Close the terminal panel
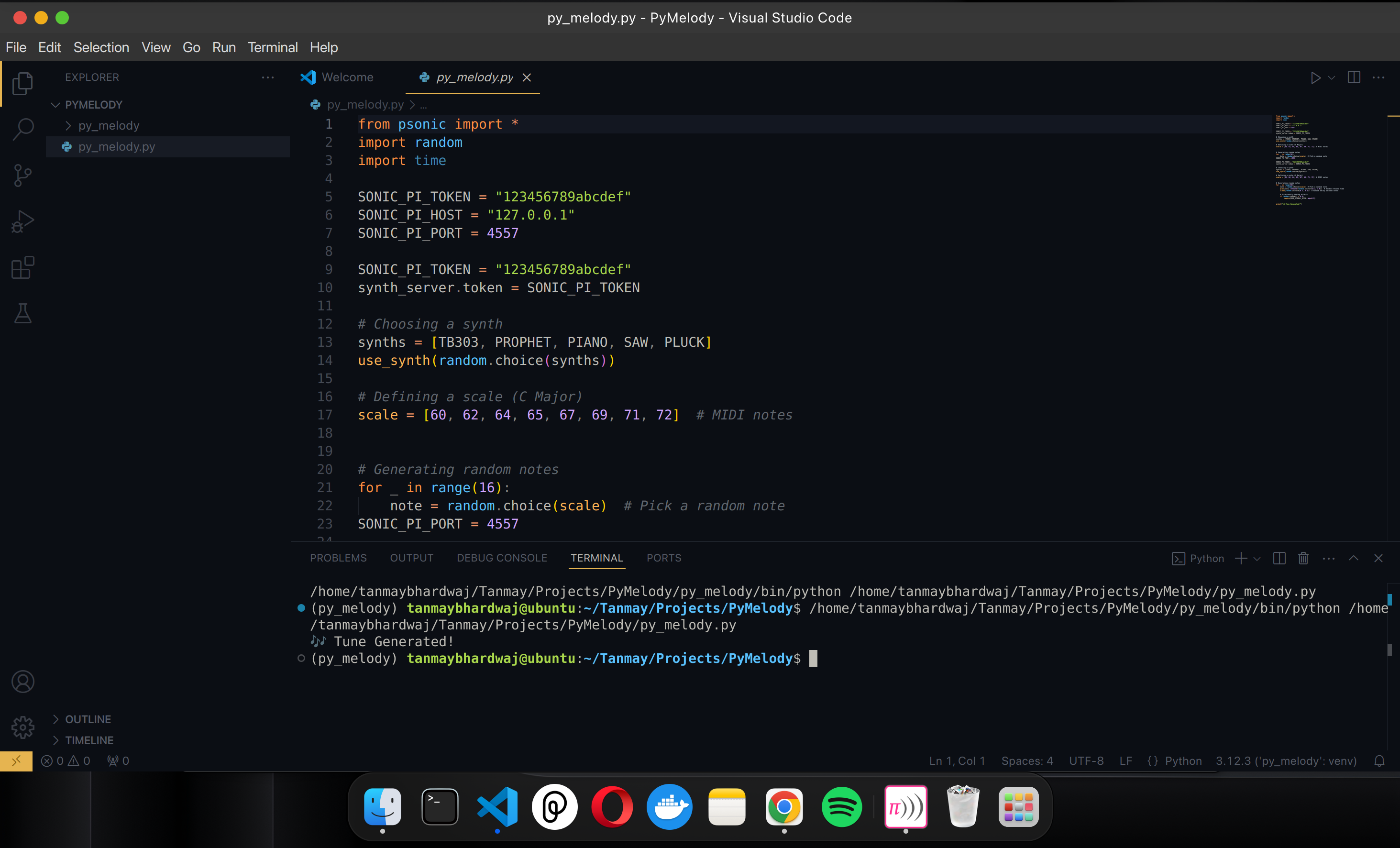1400x848 pixels. coord(1378,558)
